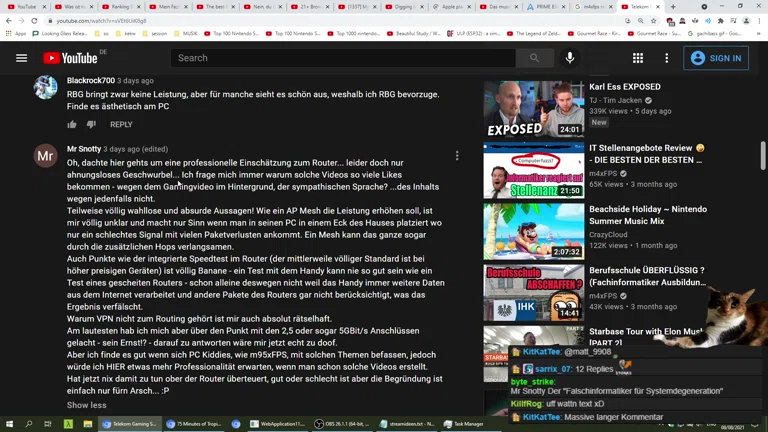This screenshot has height=432, width=768.
Task: Open CrazyCloud channel link
Action: click(x=608, y=235)
